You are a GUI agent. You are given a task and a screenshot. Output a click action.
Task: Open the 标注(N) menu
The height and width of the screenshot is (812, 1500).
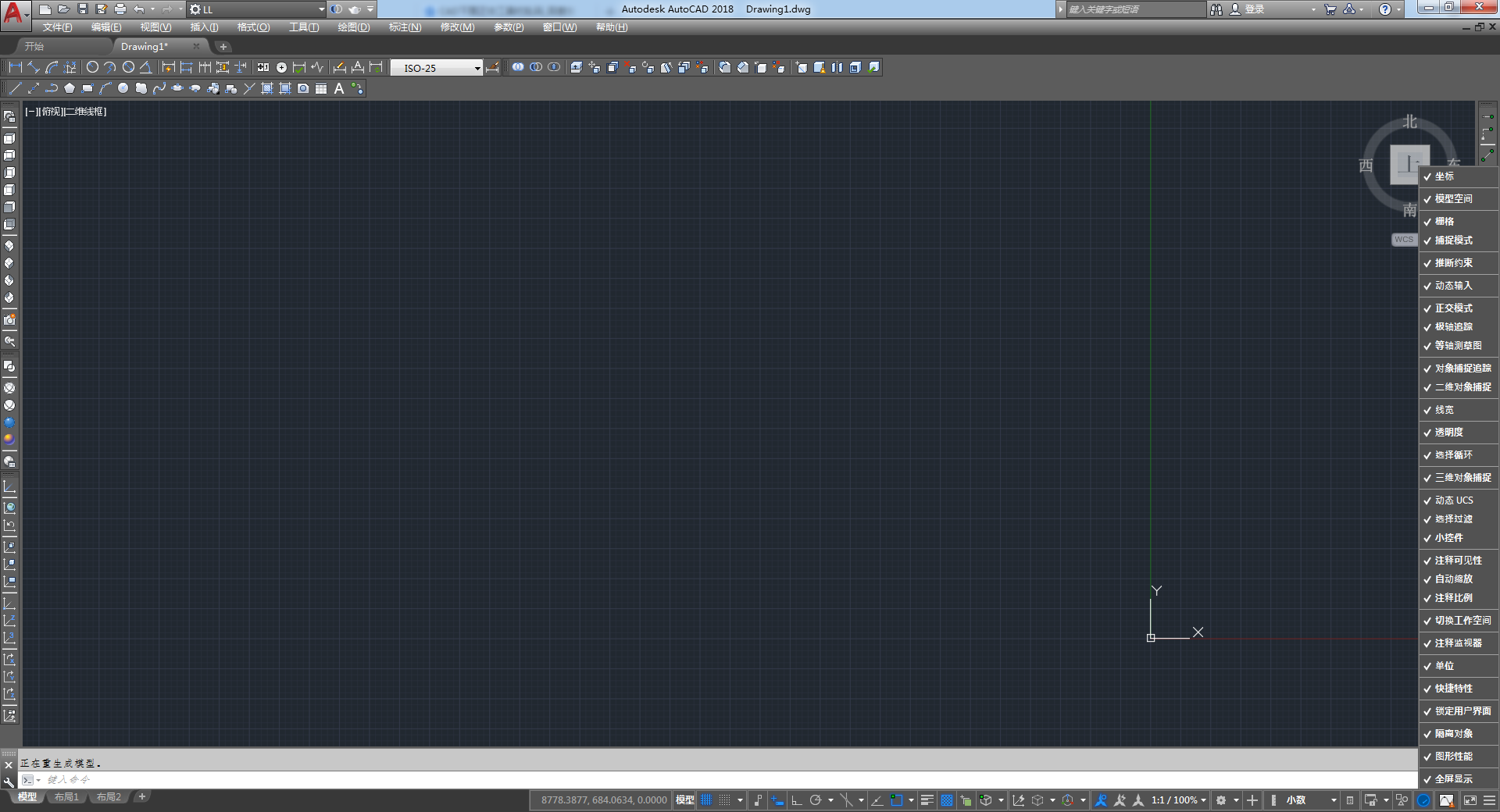(x=405, y=27)
